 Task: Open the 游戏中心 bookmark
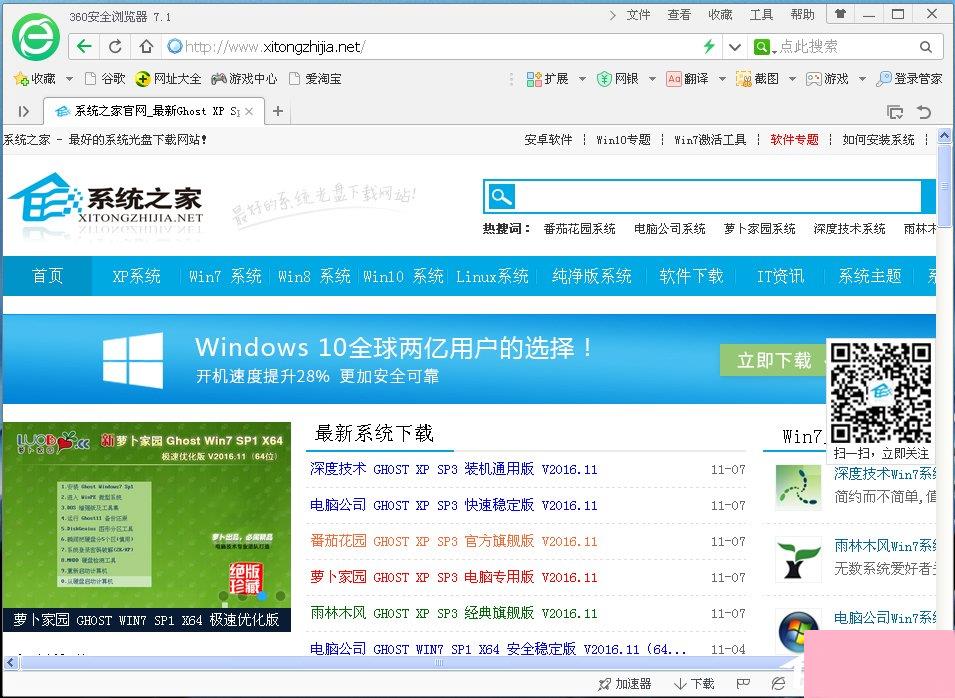coord(244,79)
